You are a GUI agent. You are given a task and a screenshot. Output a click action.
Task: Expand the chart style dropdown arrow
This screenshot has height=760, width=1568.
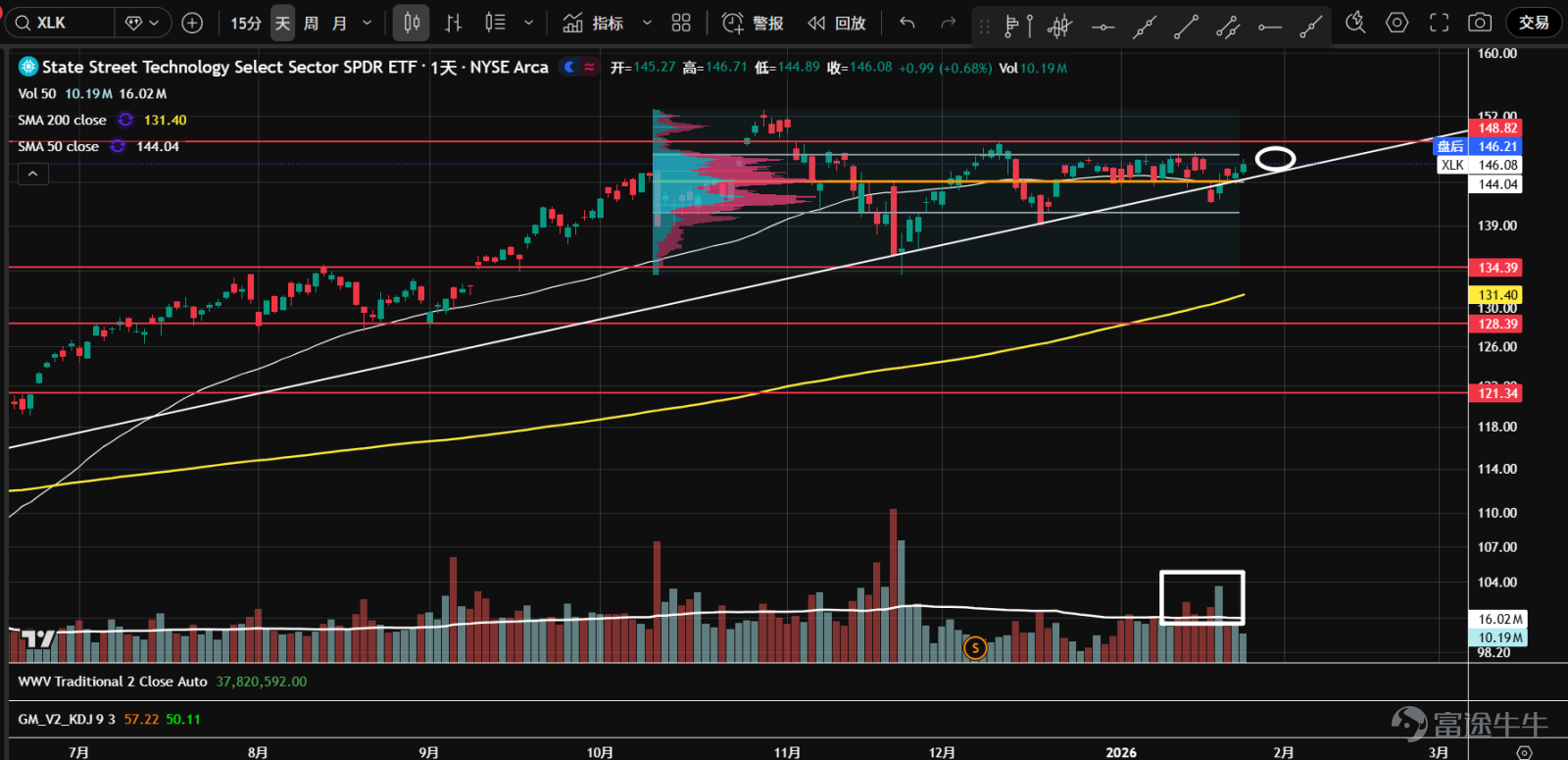(x=529, y=23)
